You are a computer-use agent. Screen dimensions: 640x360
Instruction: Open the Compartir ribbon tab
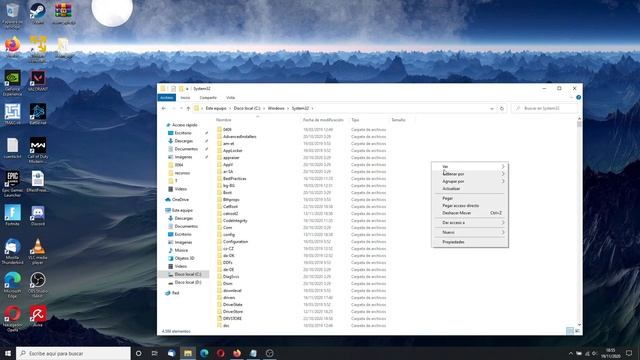pyautogui.click(x=208, y=98)
